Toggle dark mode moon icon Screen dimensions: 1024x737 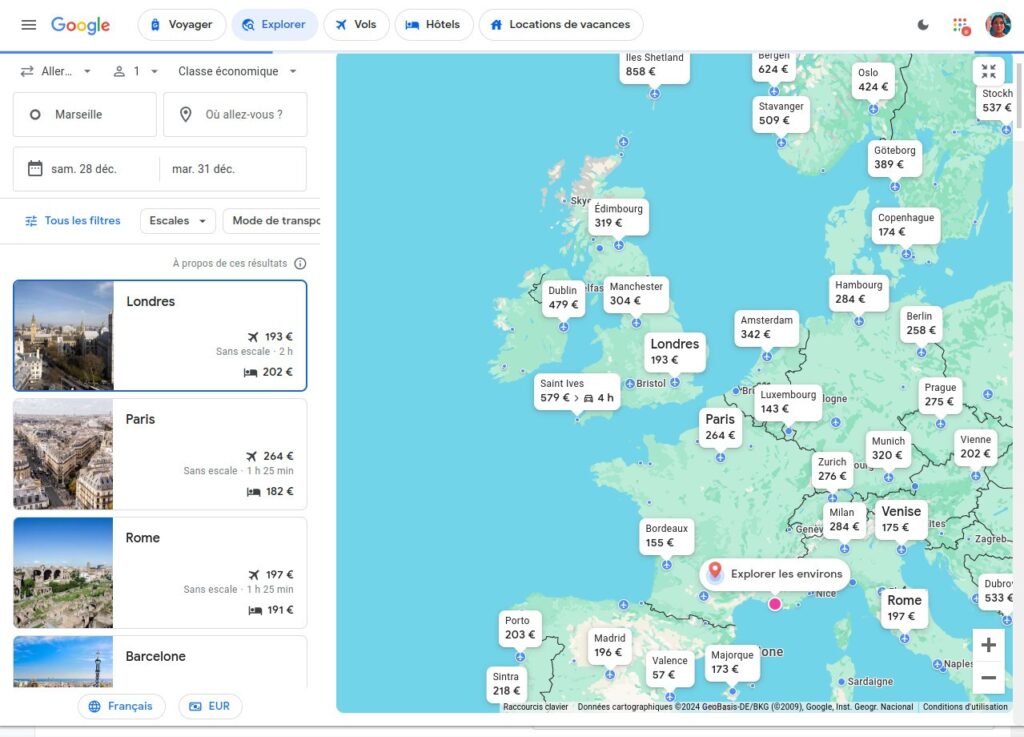(x=923, y=25)
